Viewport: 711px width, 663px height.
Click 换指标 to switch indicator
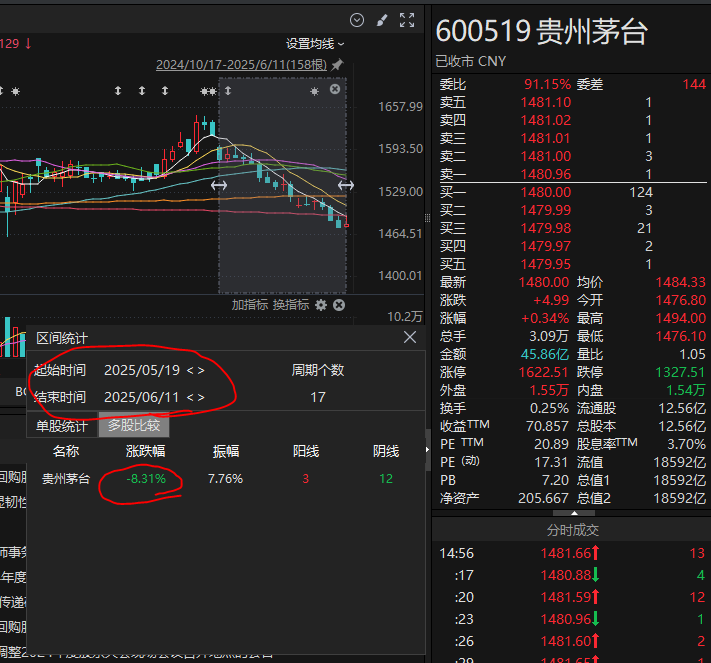click(x=291, y=305)
